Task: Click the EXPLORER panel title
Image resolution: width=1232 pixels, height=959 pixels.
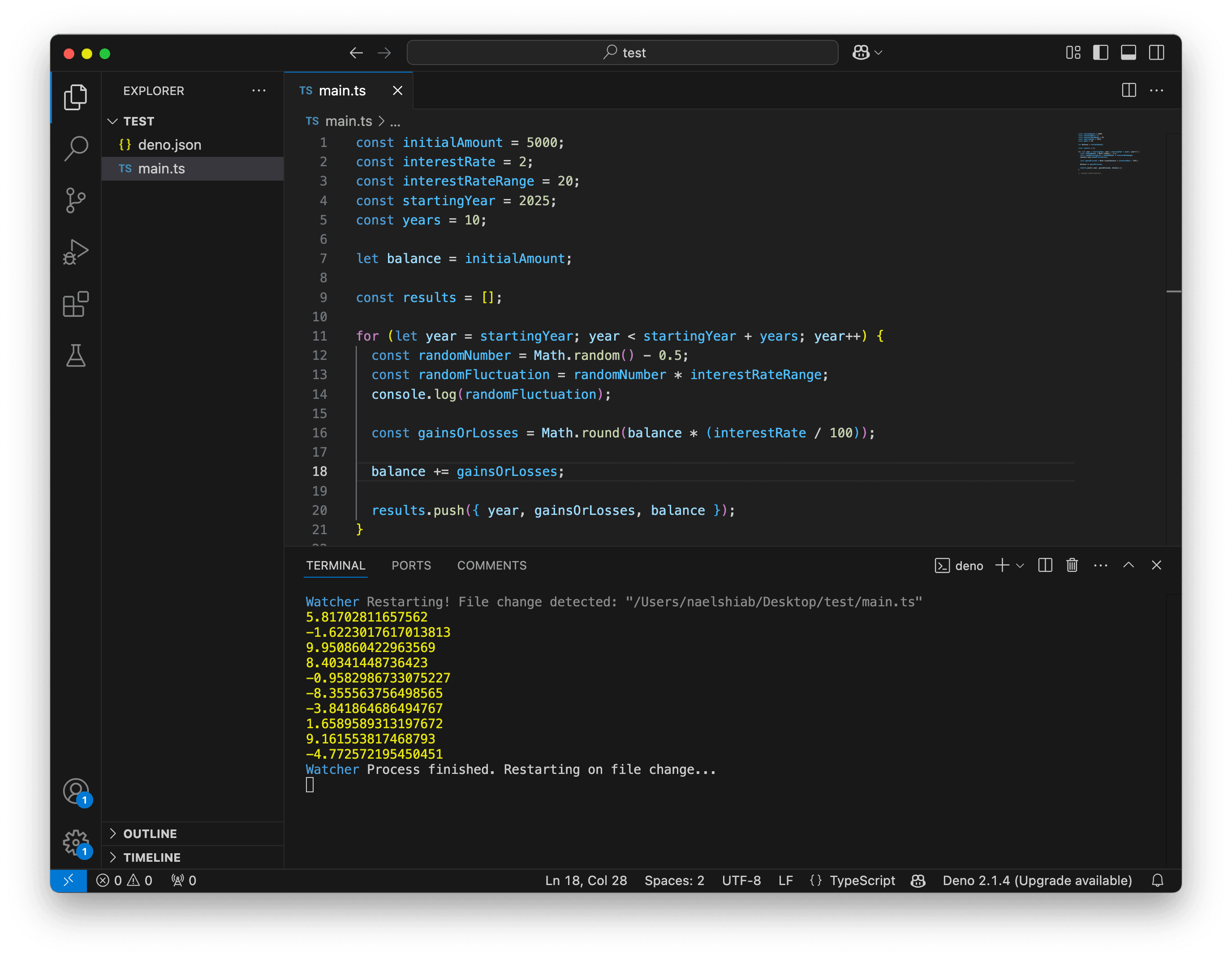Action: pyautogui.click(x=153, y=91)
